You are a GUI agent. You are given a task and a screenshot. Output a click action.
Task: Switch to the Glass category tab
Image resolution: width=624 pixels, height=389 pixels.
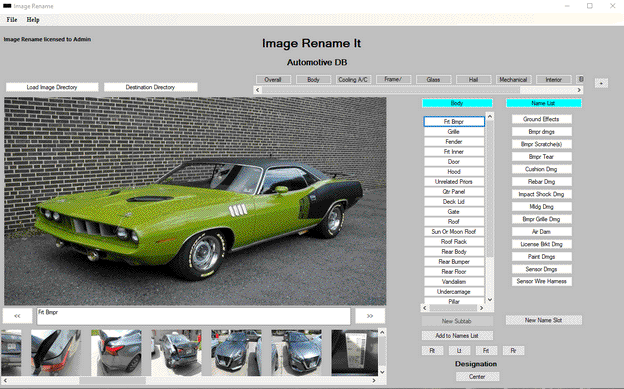[x=433, y=80]
